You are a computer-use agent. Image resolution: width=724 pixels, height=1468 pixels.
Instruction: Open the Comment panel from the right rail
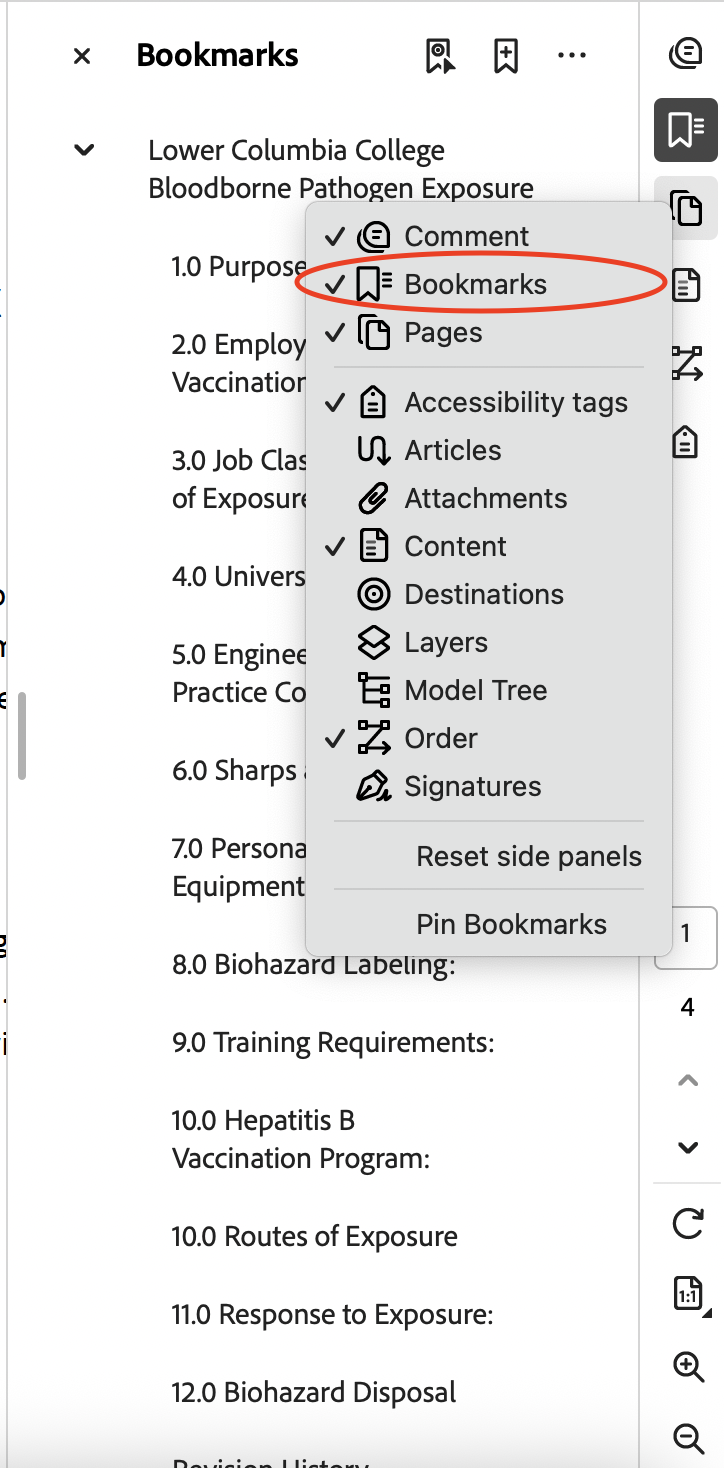685,54
